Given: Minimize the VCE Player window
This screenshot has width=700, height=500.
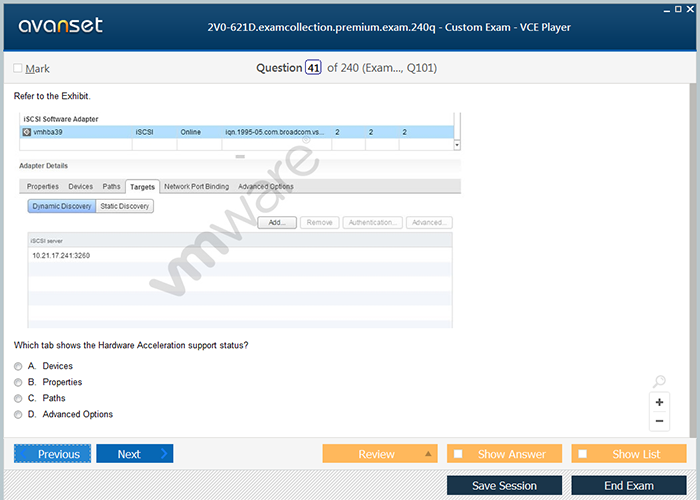Looking at the screenshot, I should tap(666, 8).
